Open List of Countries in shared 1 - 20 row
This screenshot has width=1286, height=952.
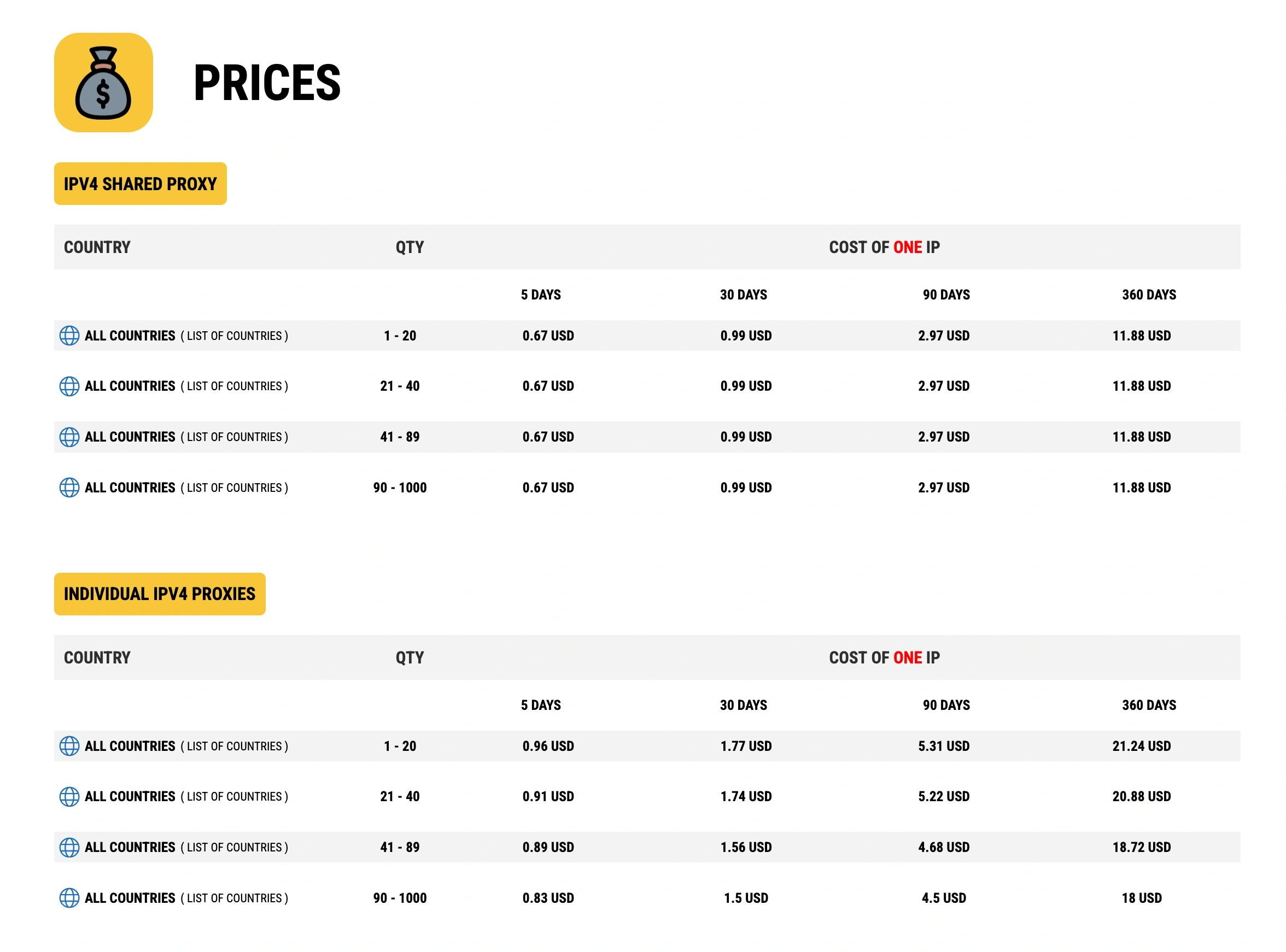click(234, 336)
